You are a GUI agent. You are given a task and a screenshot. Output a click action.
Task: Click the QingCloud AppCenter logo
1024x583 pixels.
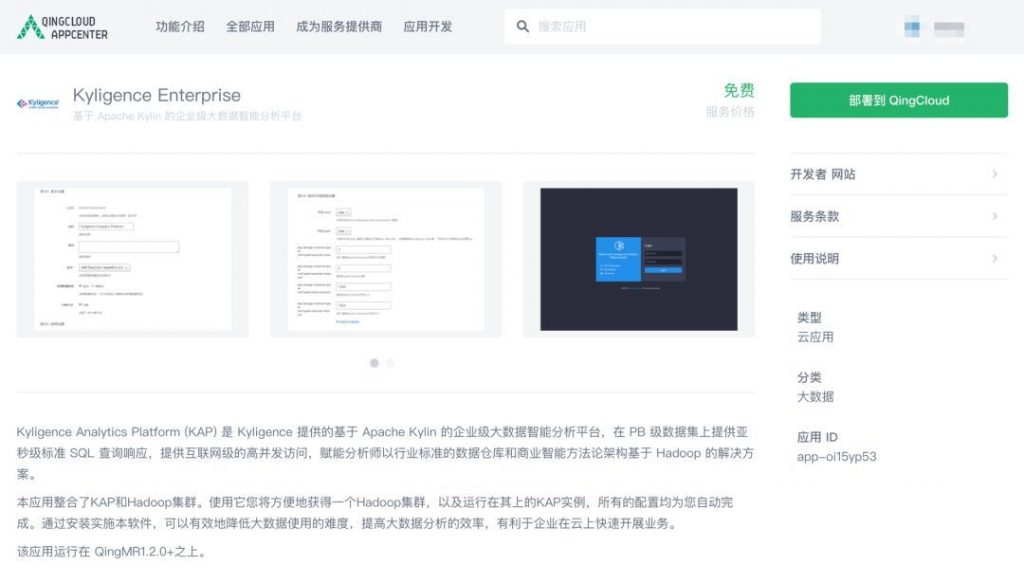pyautogui.click(x=62, y=27)
